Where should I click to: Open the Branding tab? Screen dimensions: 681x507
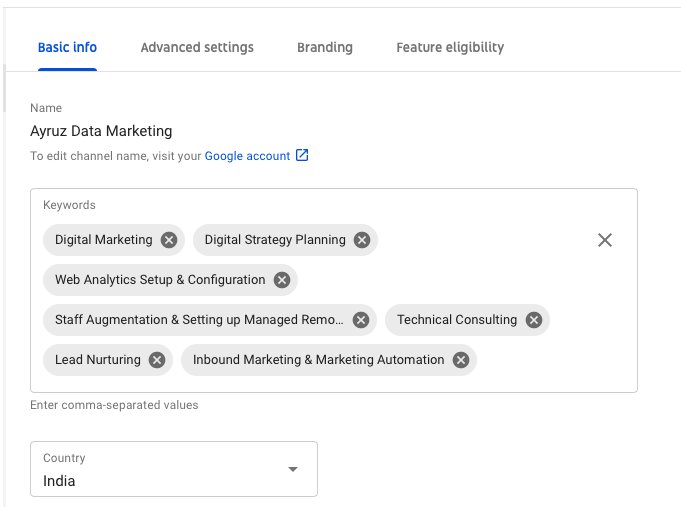point(325,47)
